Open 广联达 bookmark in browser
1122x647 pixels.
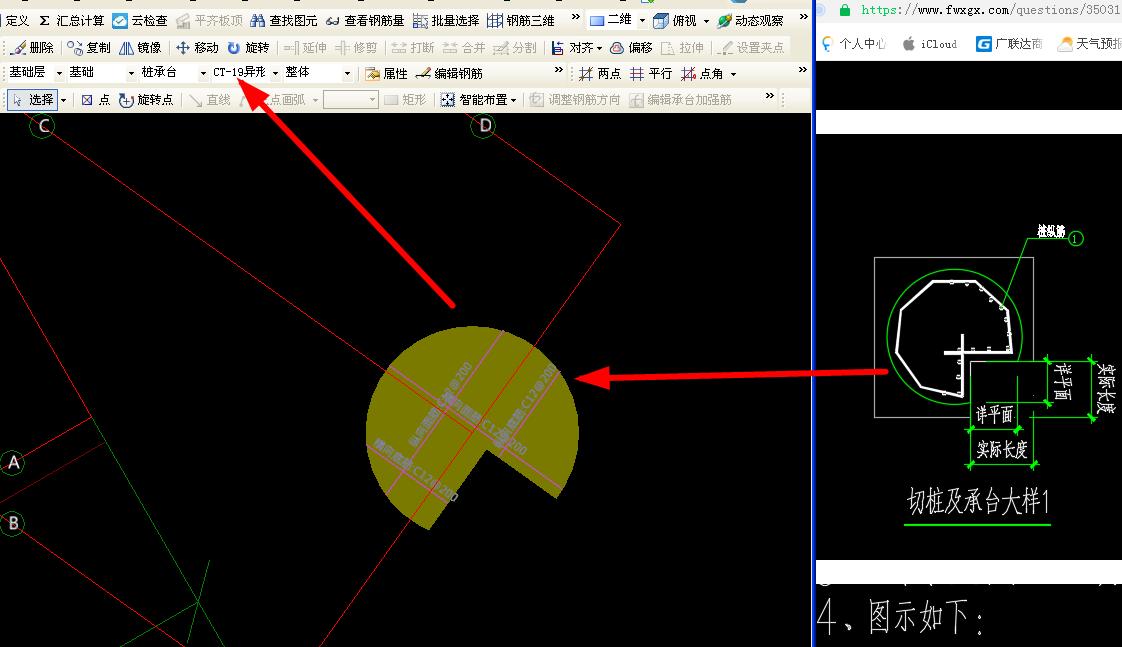tap(1009, 44)
